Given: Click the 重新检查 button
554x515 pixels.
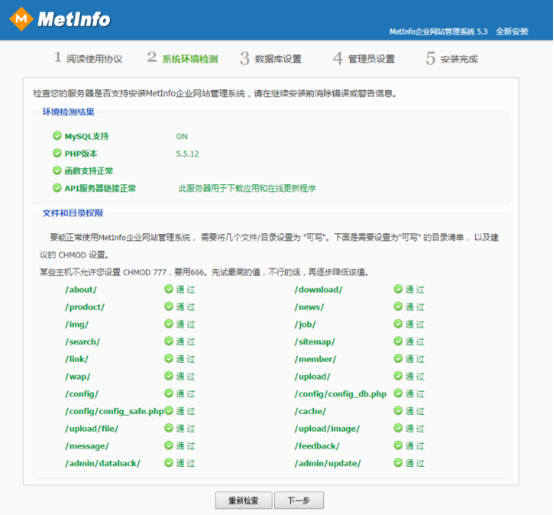Looking at the screenshot, I should [243, 500].
